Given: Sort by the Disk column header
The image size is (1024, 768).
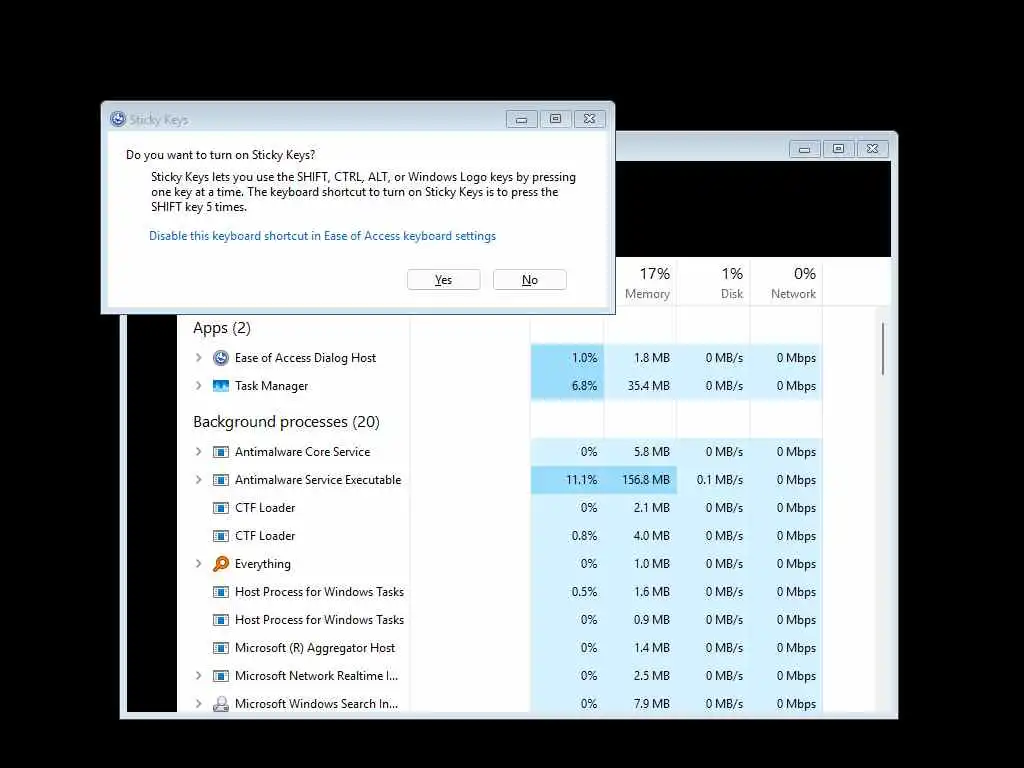Looking at the screenshot, I should pos(714,283).
